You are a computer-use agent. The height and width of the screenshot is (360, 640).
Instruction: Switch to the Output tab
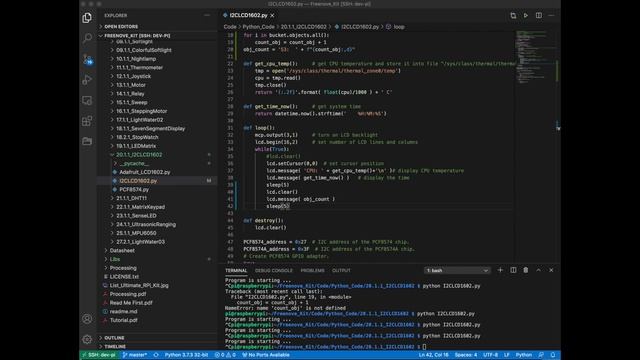point(341,271)
